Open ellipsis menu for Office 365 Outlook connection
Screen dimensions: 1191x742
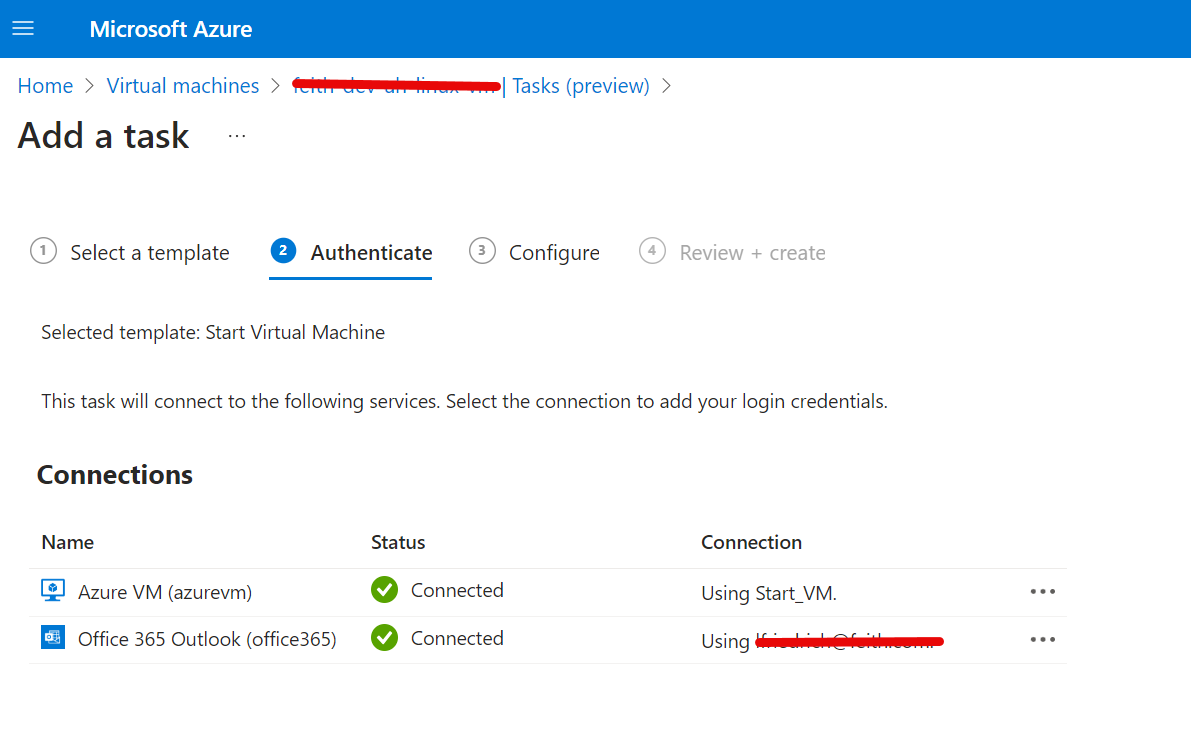coord(1043,639)
